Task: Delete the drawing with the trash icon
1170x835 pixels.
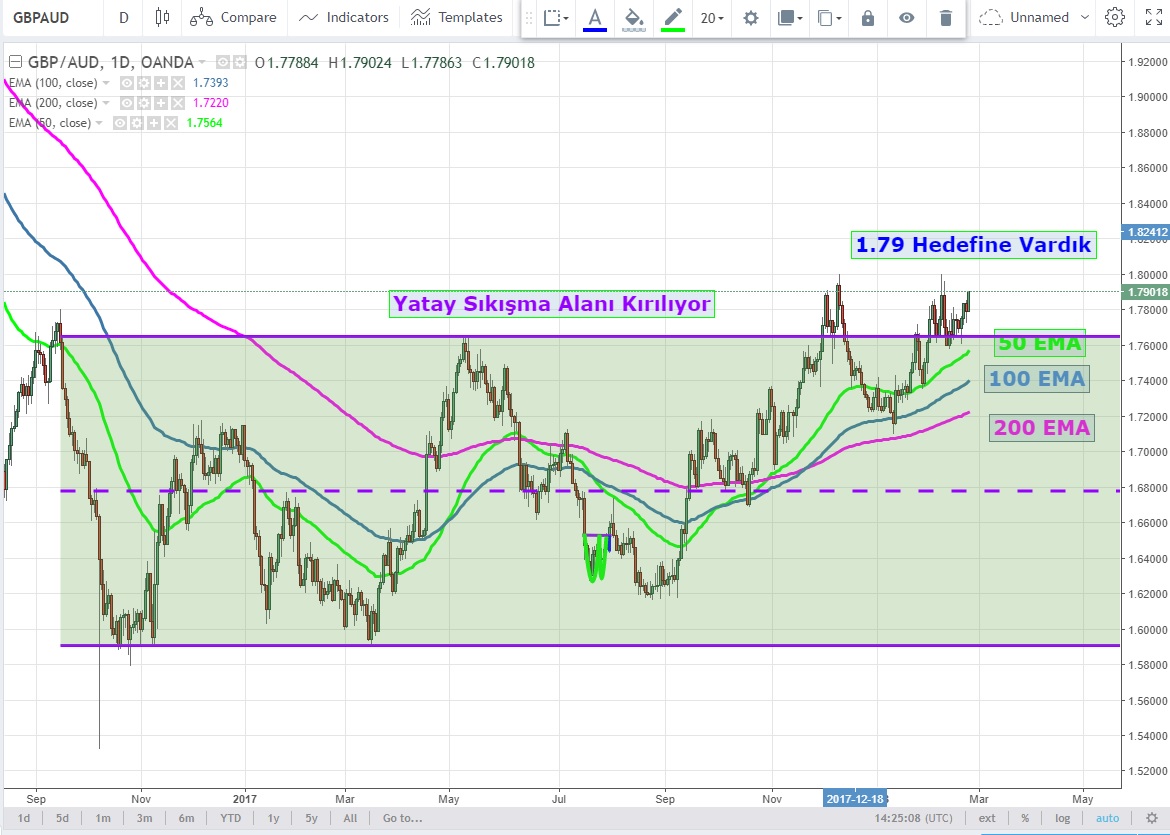Action: [x=946, y=18]
